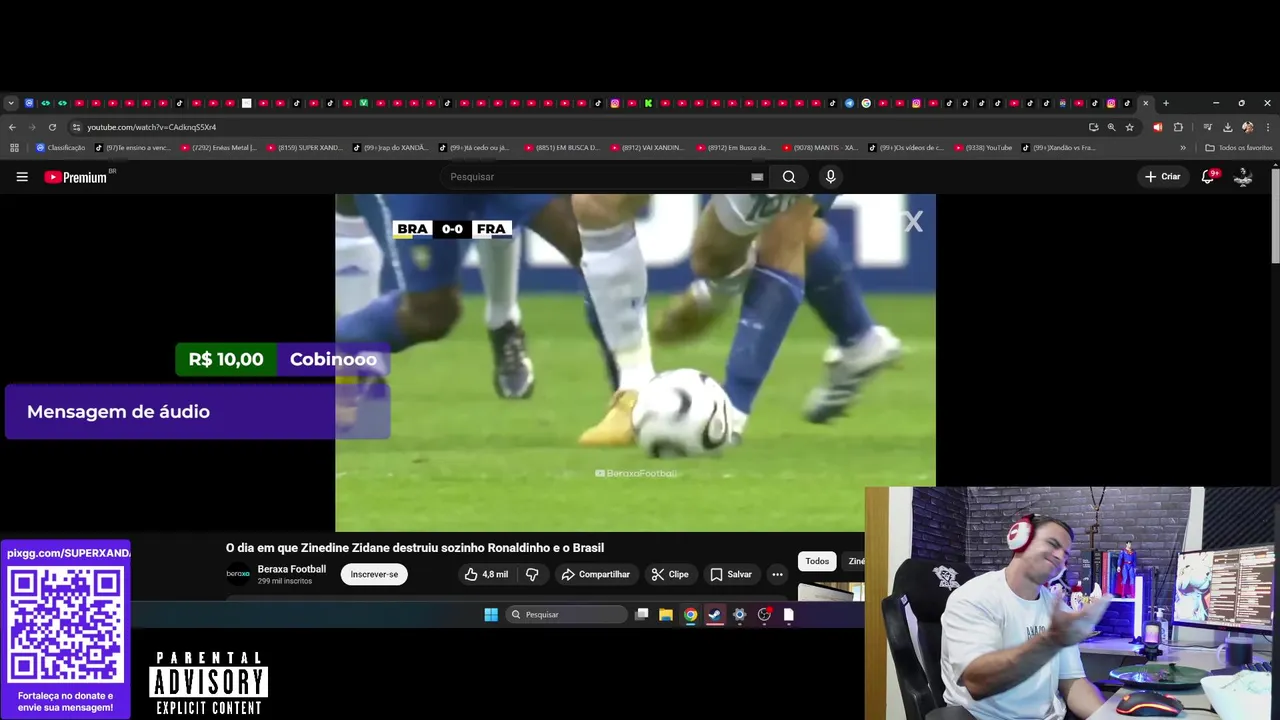Viewport: 1280px width, 720px height.
Task: Open Chrome icon on the taskbar
Action: tap(690, 615)
